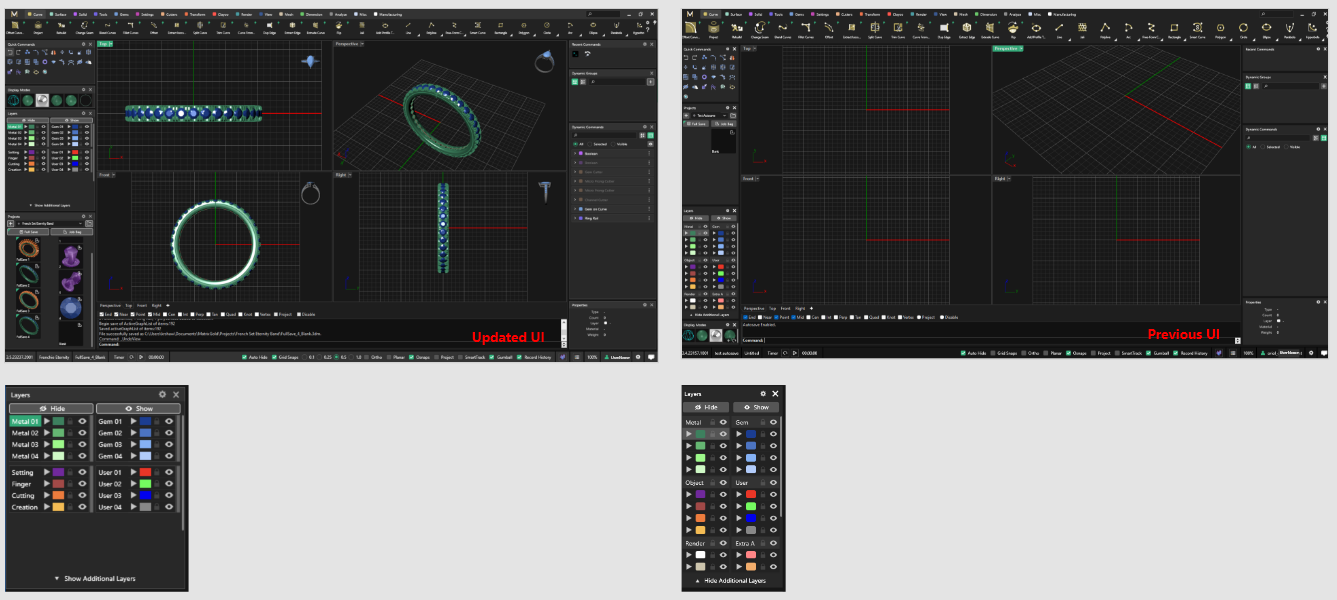Click the purple Setting layer color swatch
The height and width of the screenshot is (600, 1337).
[x=58, y=472]
